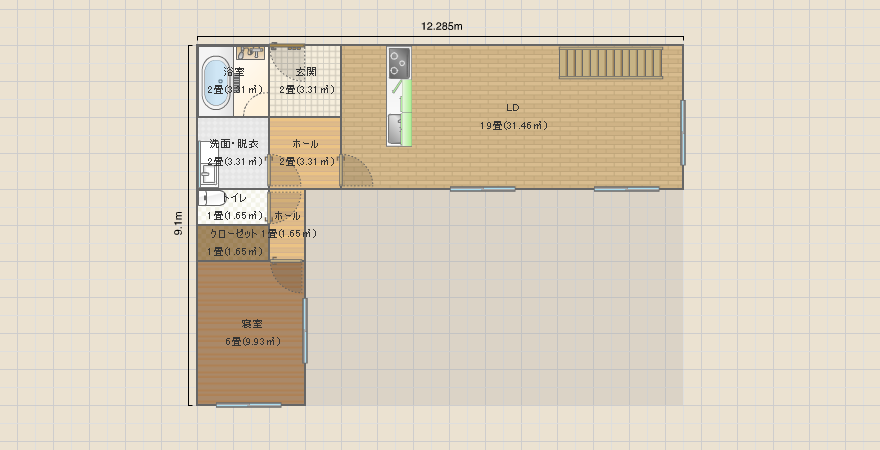Click the トイレ room label
Viewport: 880px width, 450px height.
click(235, 198)
